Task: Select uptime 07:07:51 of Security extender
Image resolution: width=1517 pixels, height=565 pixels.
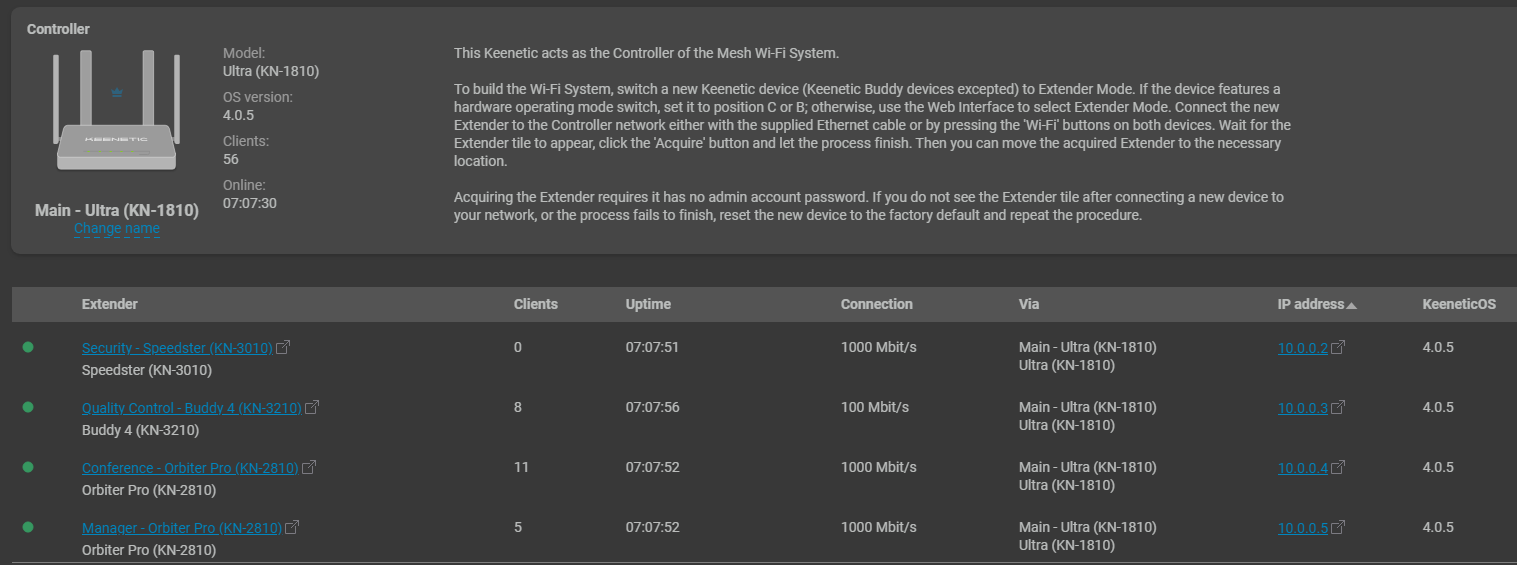Action: pyautogui.click(x=653, y=347)
